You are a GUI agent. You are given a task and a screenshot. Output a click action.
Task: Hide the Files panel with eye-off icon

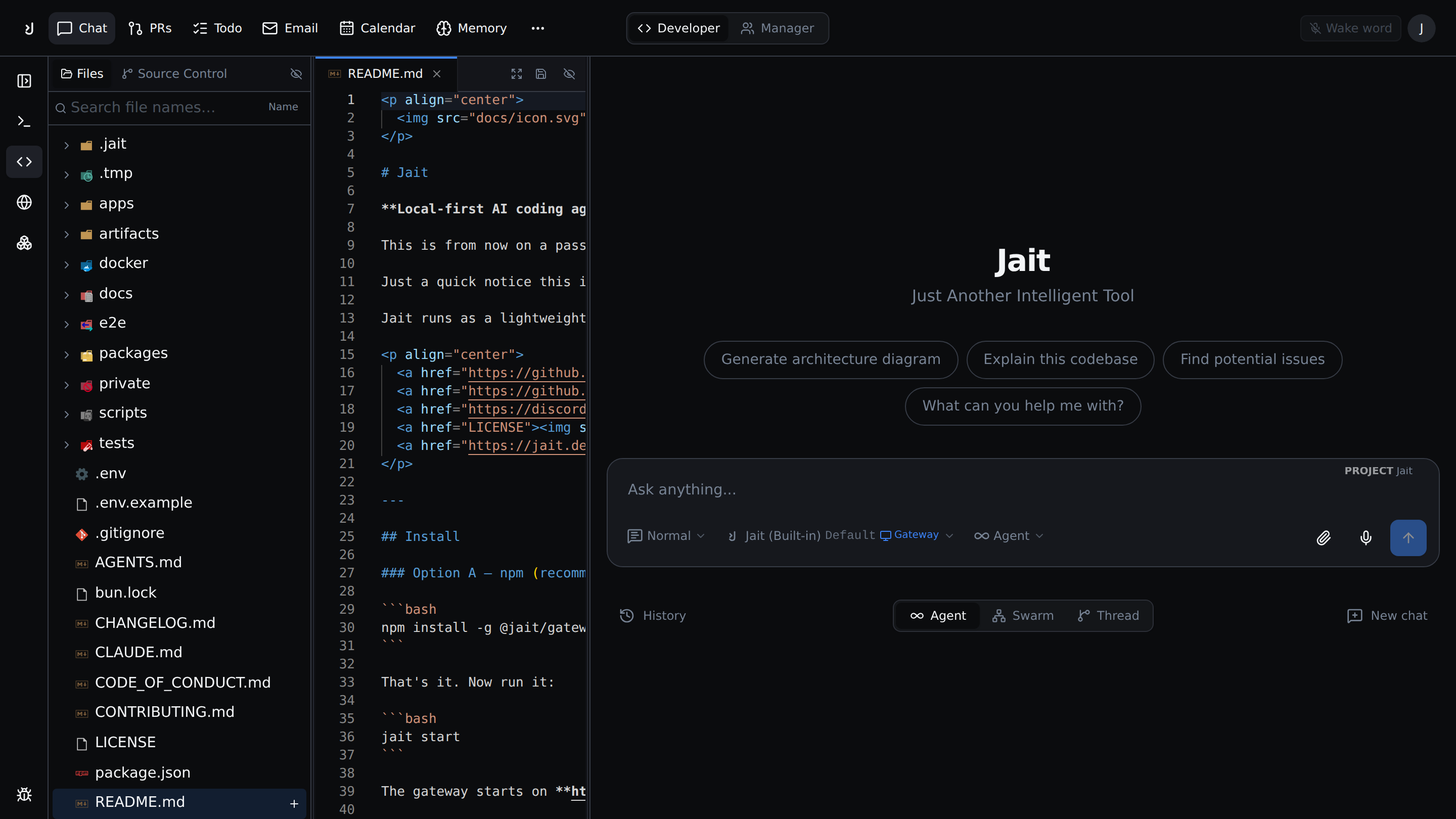pos(296,74)
